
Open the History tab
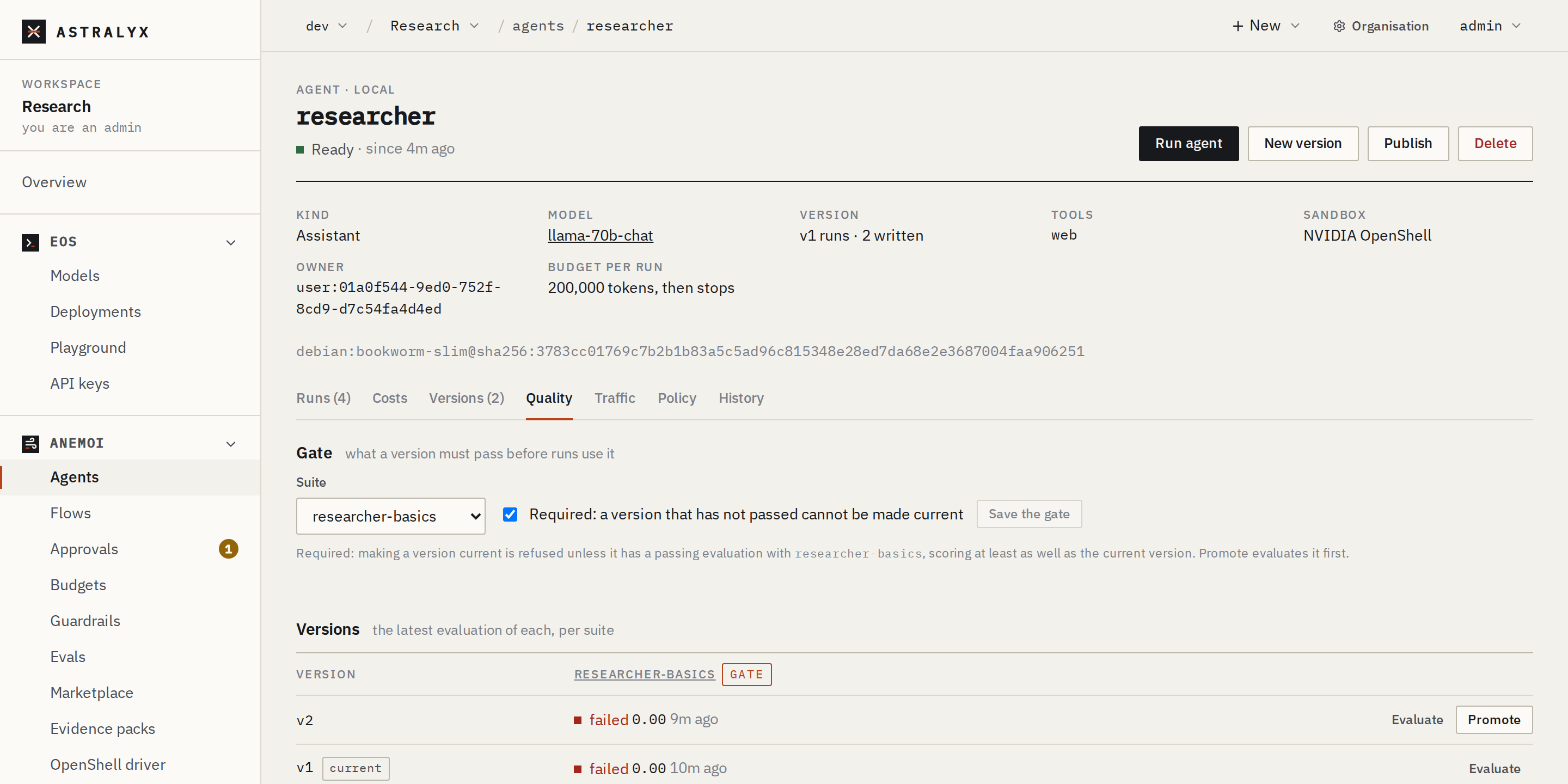pos(741,398)
